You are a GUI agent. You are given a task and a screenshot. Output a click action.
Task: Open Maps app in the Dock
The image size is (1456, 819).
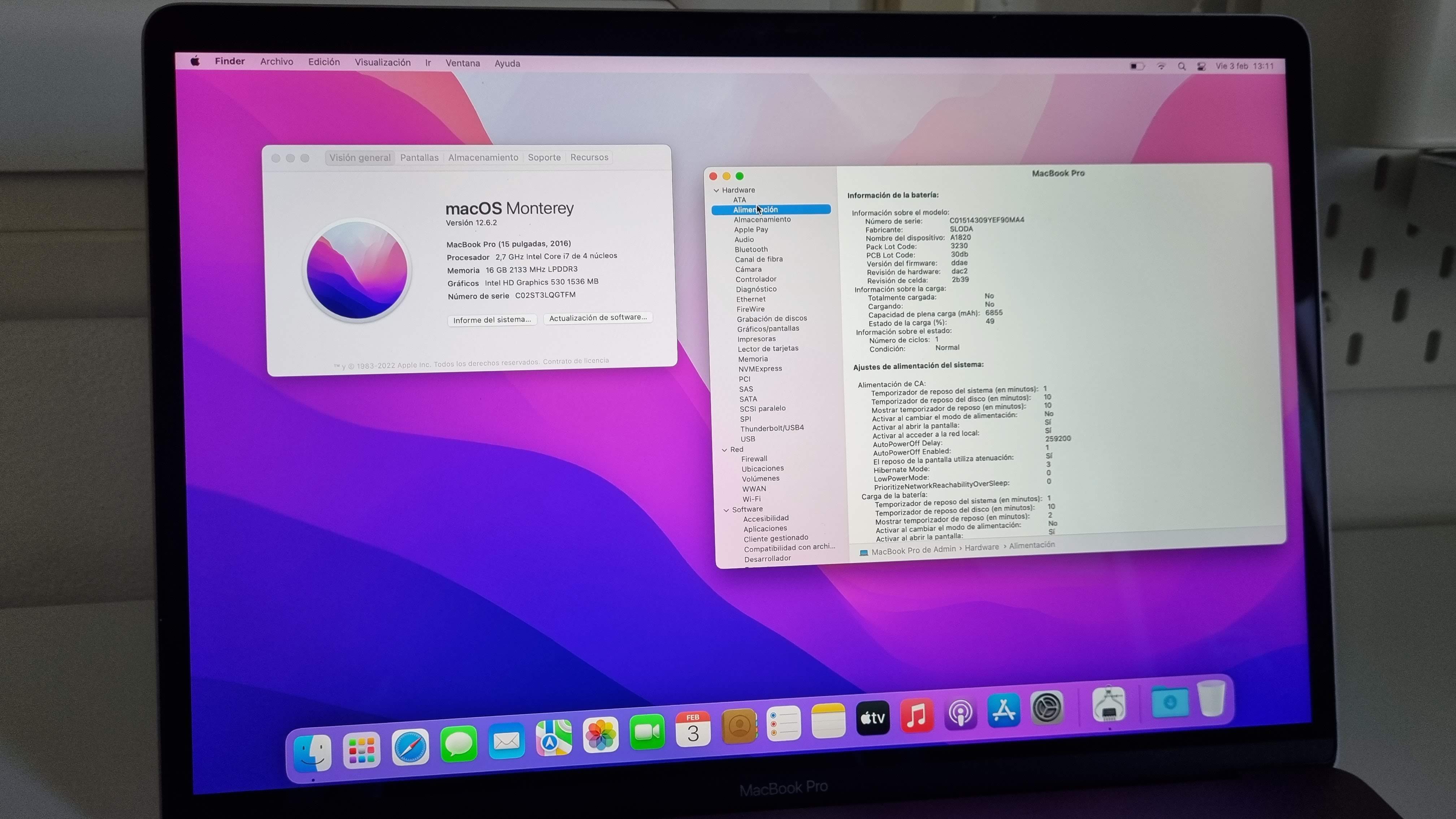tap(553, 738)
